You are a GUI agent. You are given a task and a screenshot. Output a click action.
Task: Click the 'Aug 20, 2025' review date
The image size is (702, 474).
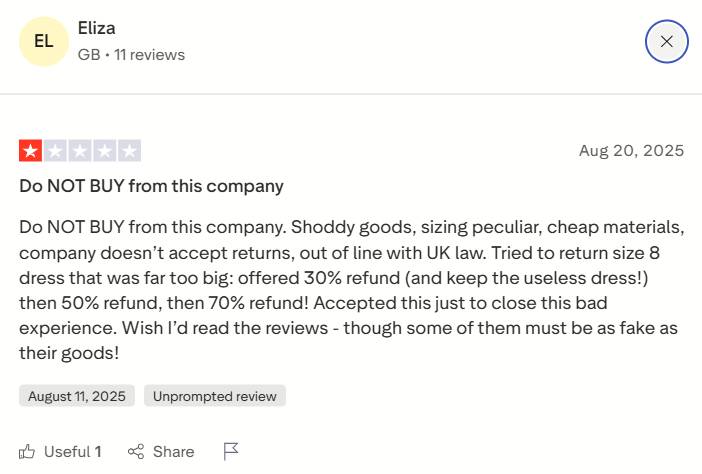pos(631,151)
